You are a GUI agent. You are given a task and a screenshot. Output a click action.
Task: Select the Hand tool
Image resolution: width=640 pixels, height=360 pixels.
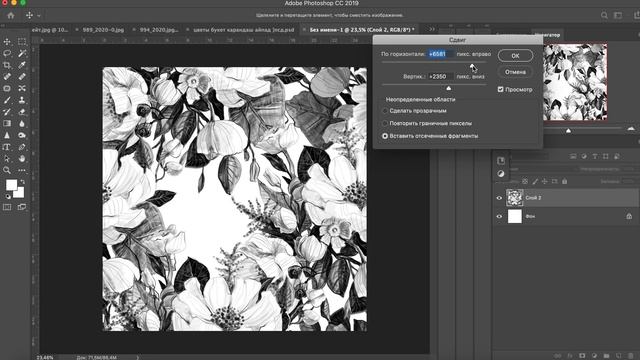22,158
